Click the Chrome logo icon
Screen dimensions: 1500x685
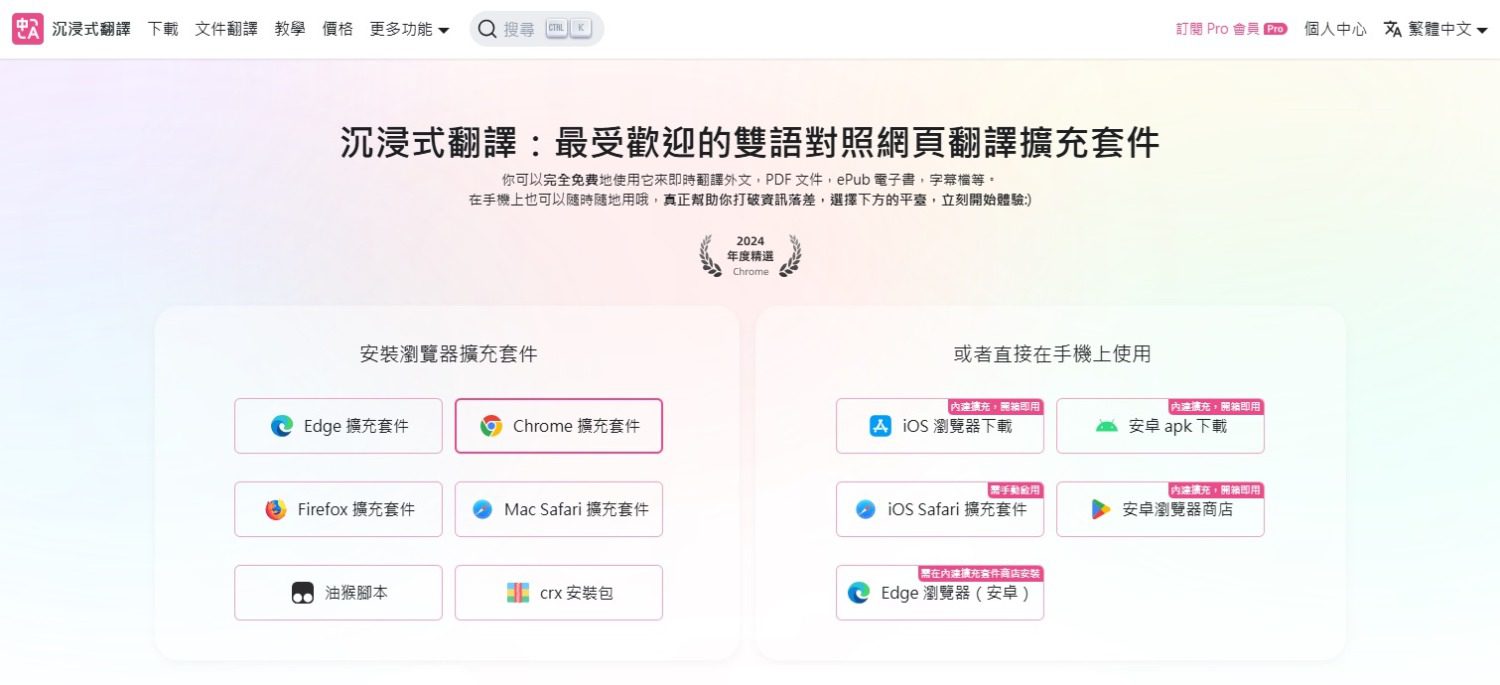(491, 426)
